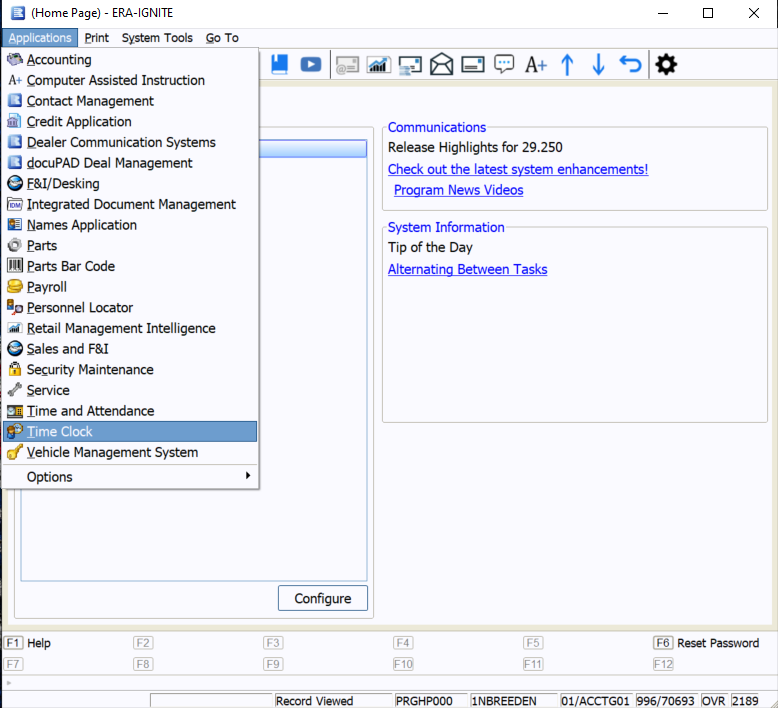Launch Computer Assisted Instruction
The image size is (778, 708).
coord(130,80)
